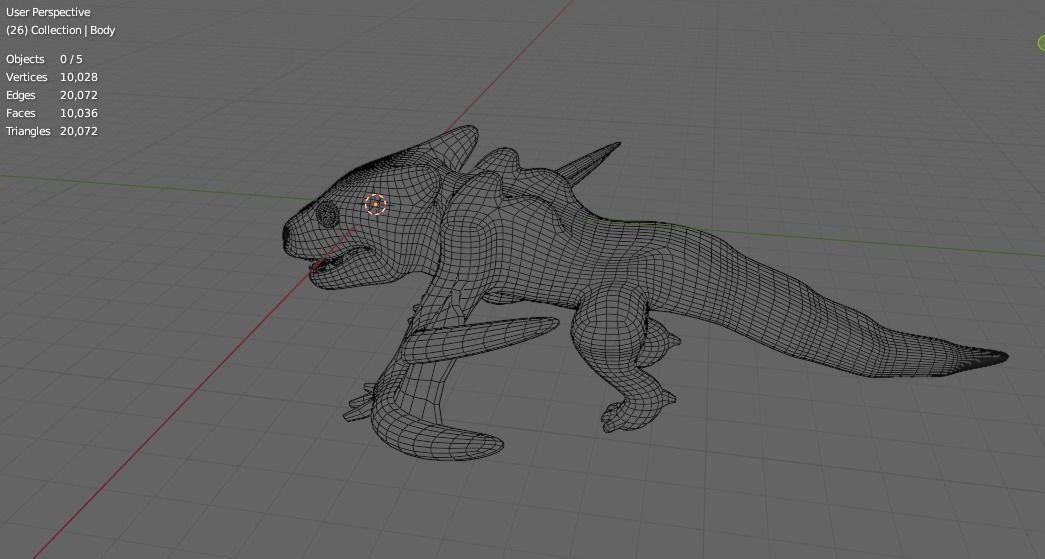Click the '(26) Collection | Body' overlay text
The image size is (1045, 559).
[61, 30]
